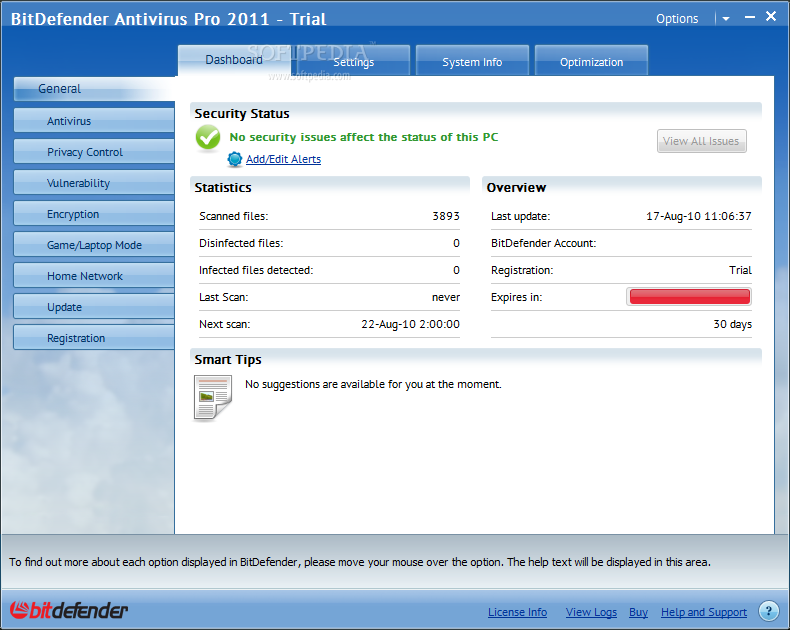Click the Registration value Trial
This screenshot has width=790, height=630.
(x=740, y=270)
